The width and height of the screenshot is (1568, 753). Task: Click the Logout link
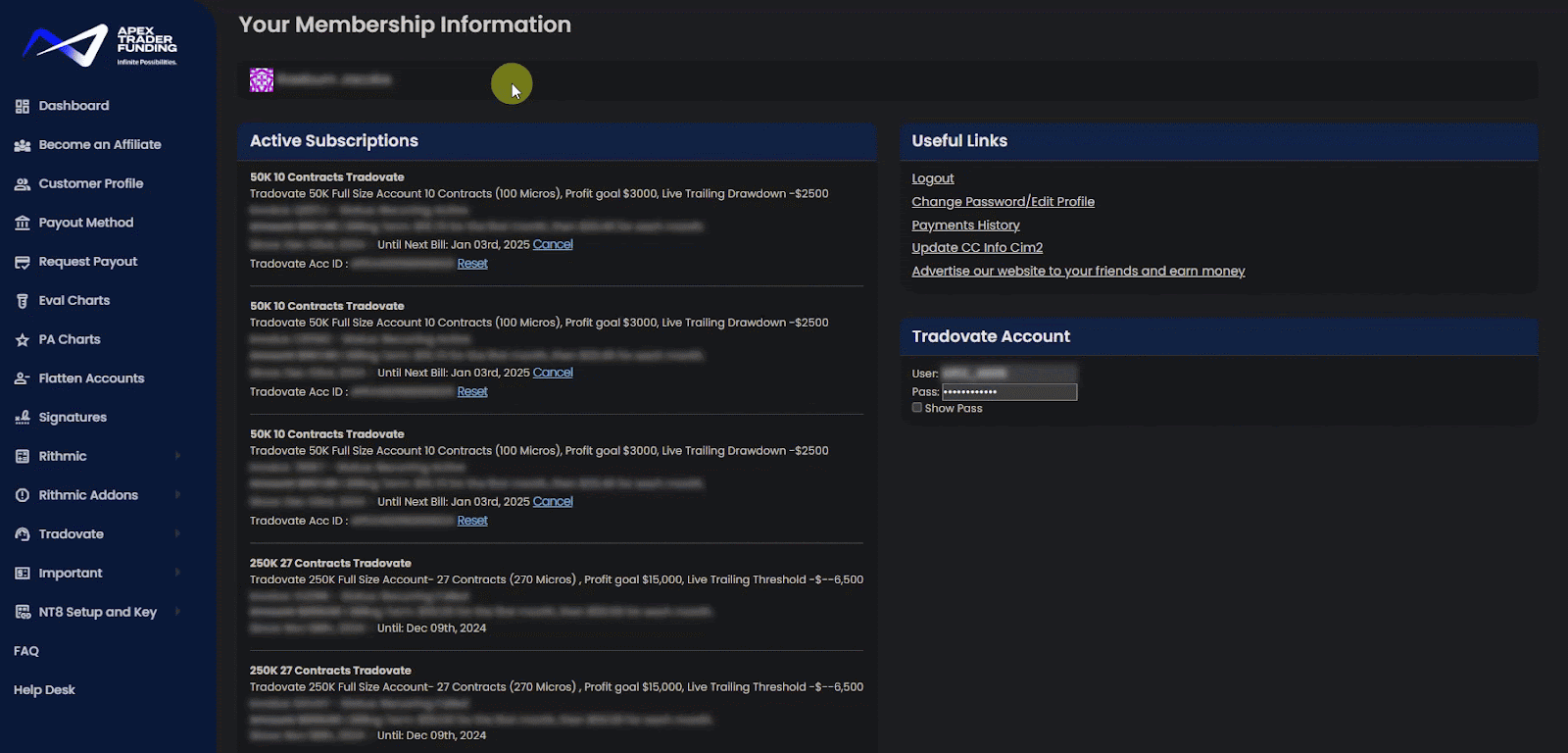click(x=933, y=178)
